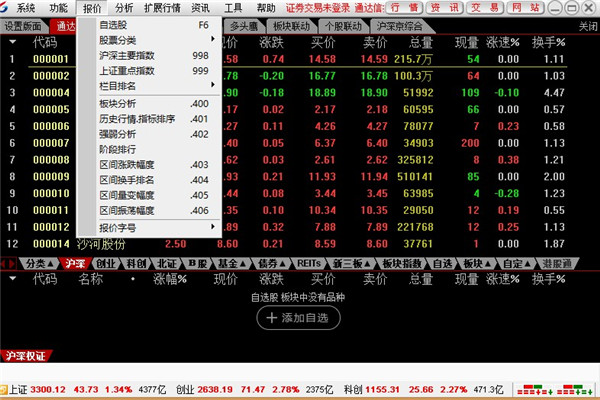
Task: Click the second red-green market indicator in the status bar
Action: (x=575, y=390)
